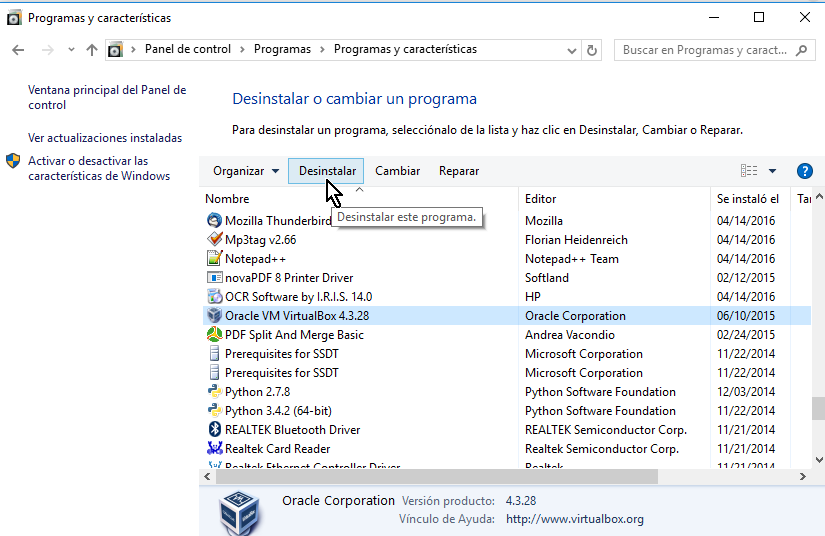Image resolution: width=825 pixels, height=536 pixels.
Task: Click the REALTEK Bluetooth Driver icon
Action: (x=214, y=429)
